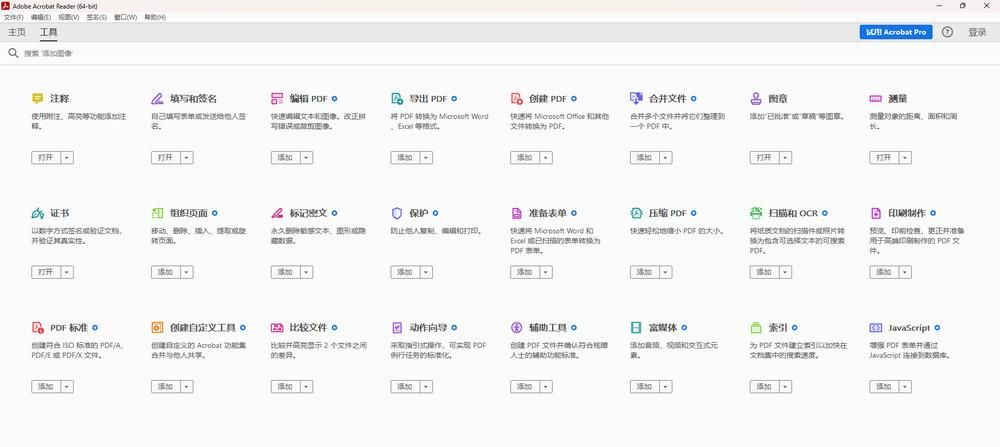This screenshot has width=1000, height=447.
Task: Open the dropdown arrow under 编辑 PDF
Action: (x=307, y=158)
